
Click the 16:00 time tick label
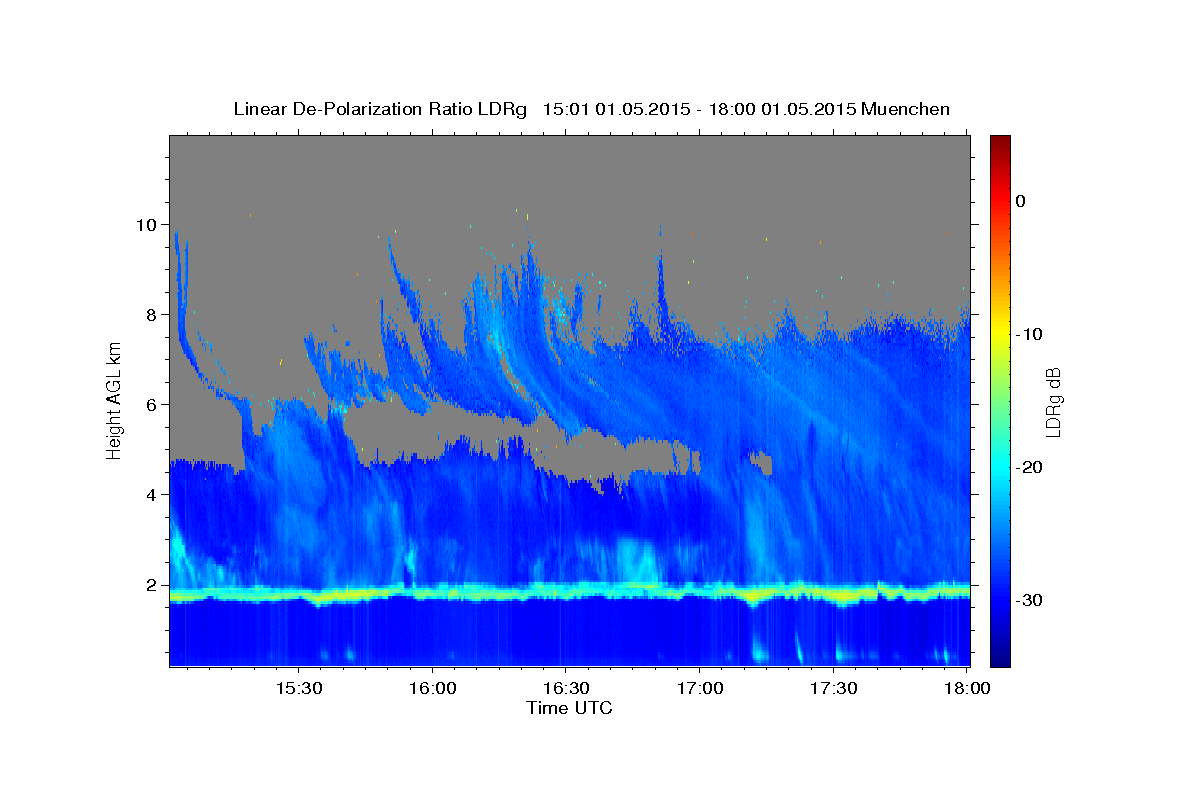coord(432,689)
